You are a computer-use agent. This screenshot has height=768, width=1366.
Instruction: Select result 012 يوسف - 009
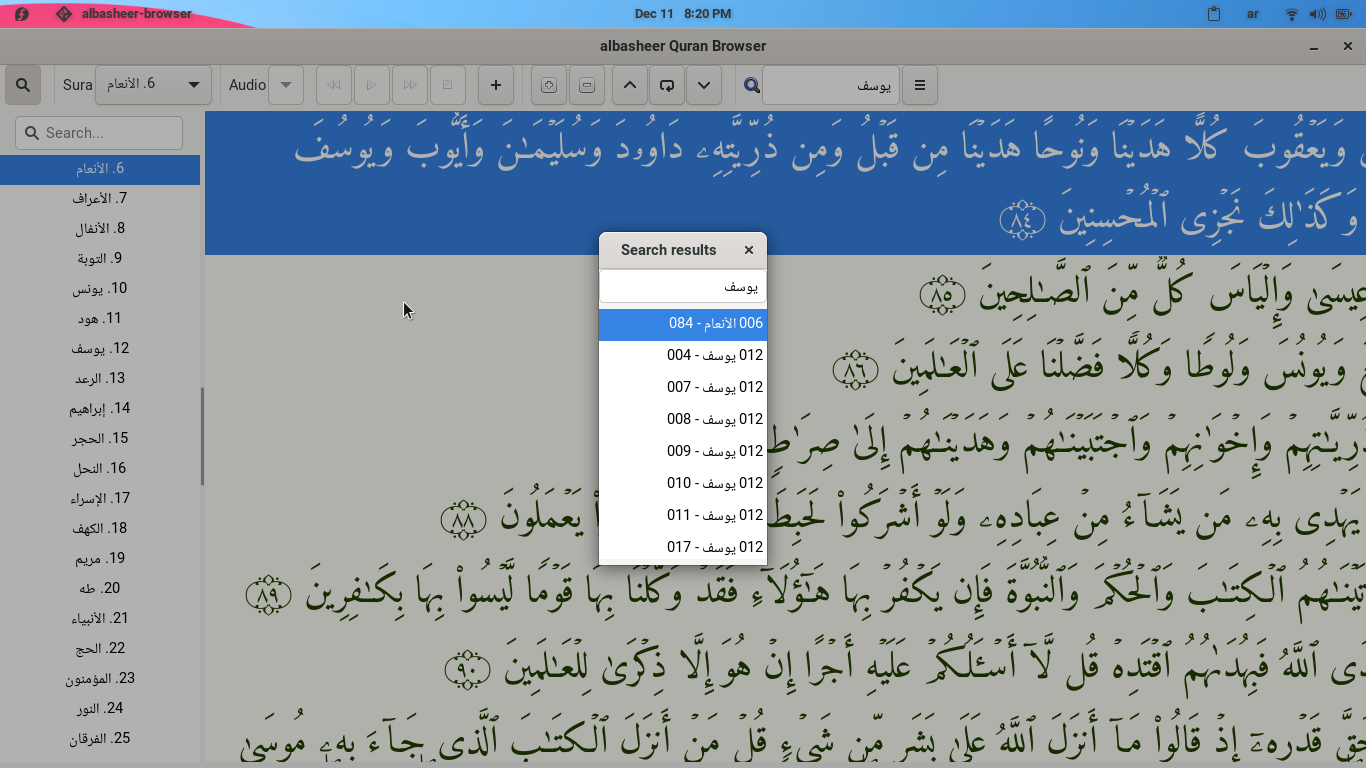coord(683,451)
